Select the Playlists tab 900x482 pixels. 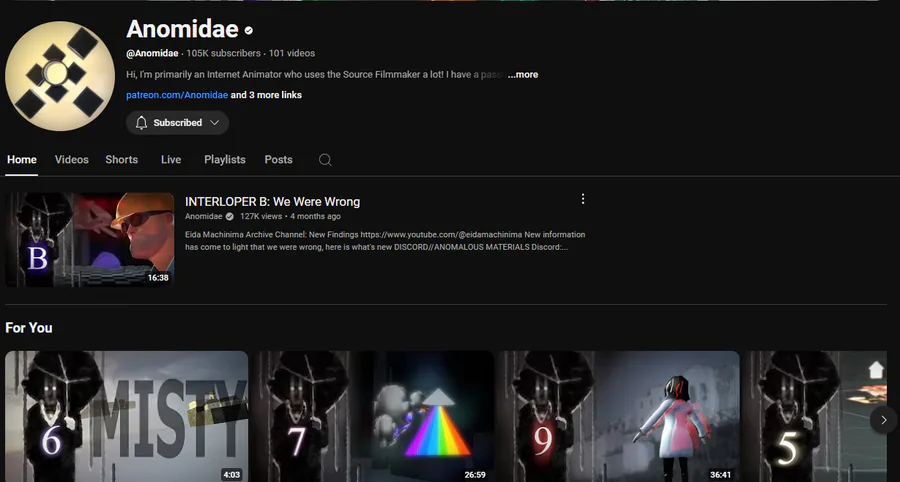225,160
